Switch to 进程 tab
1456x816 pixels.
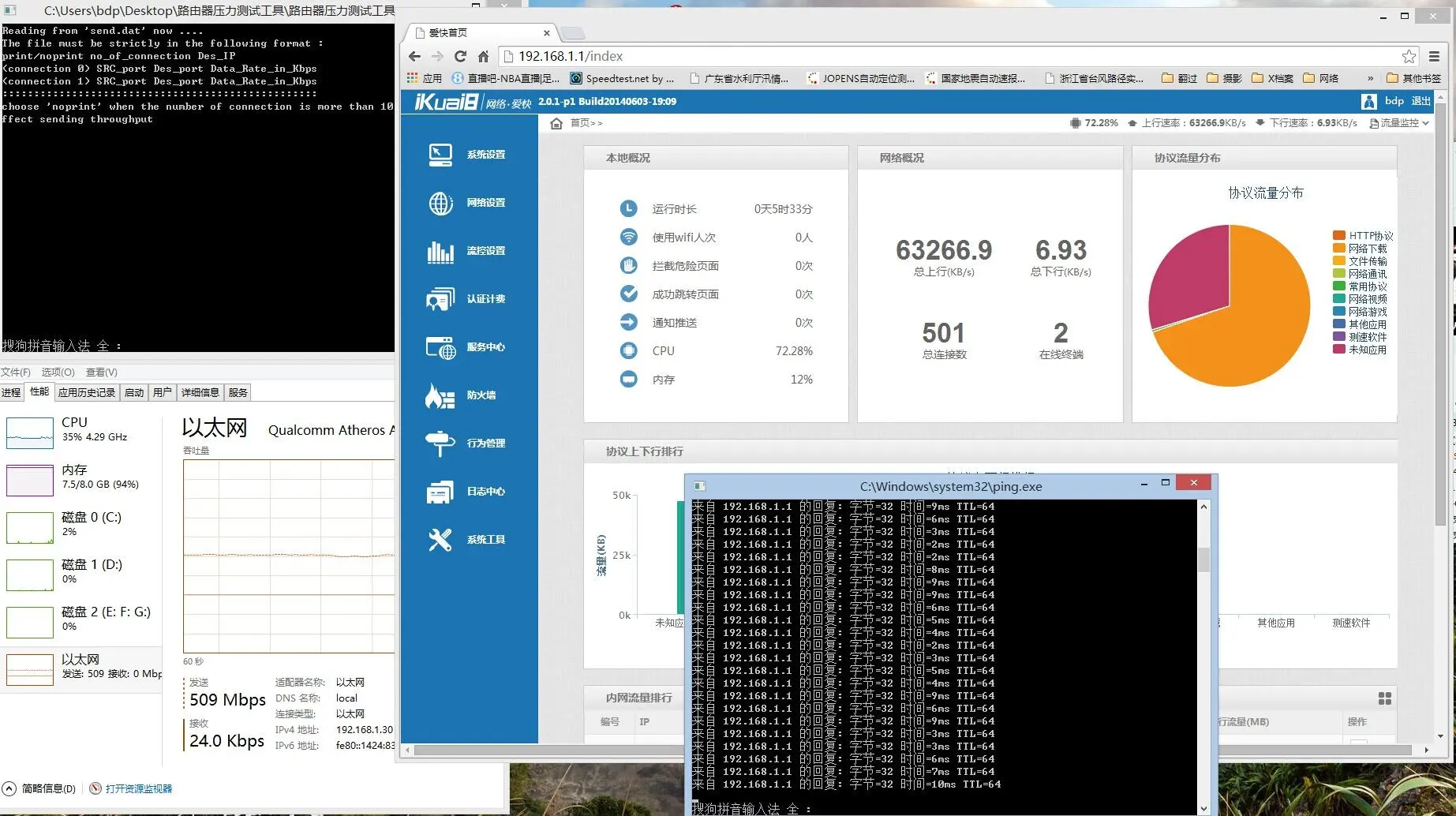[11, 393]
